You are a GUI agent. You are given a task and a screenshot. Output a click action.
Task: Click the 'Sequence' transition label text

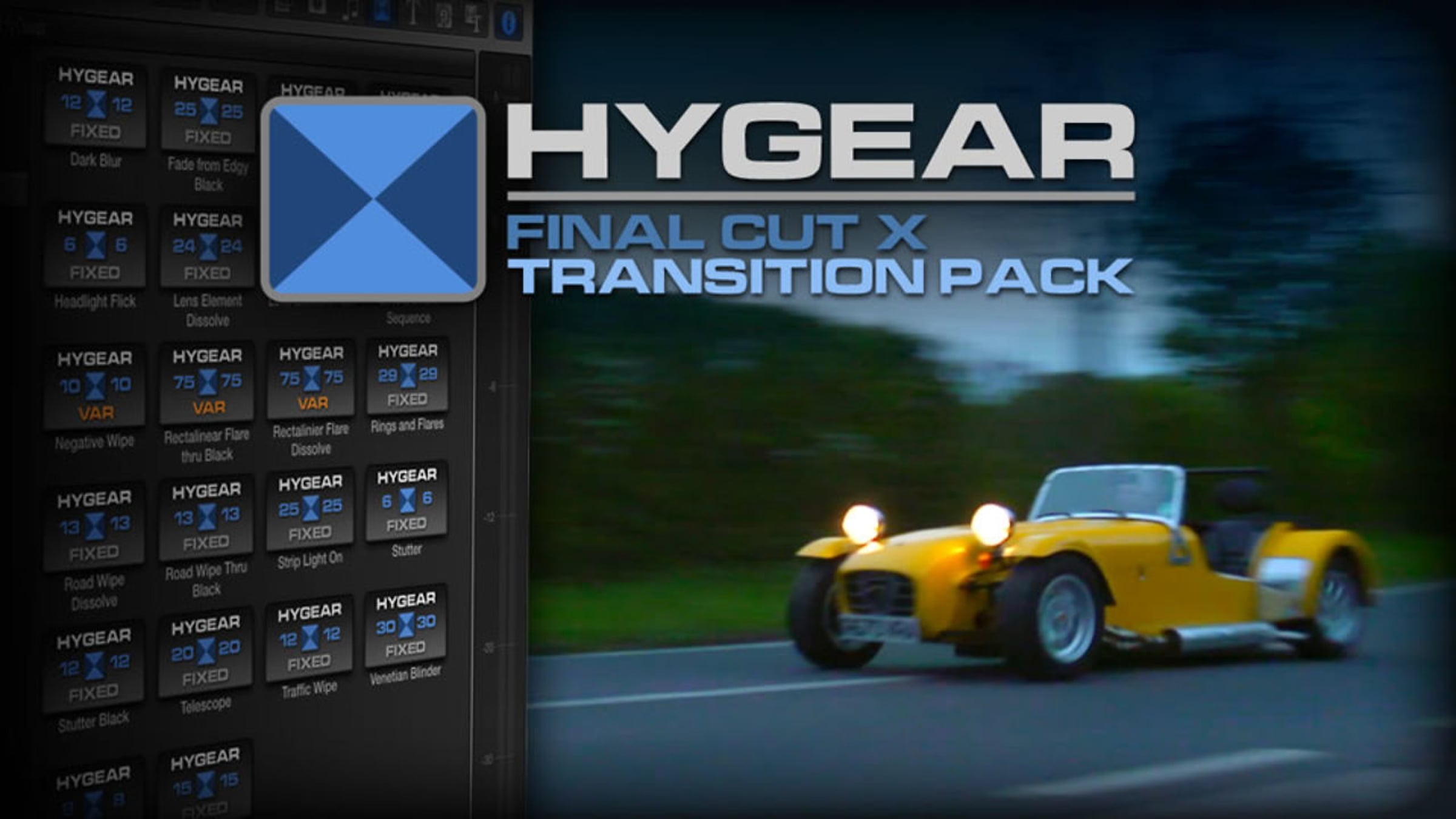(x=408, y=318)
